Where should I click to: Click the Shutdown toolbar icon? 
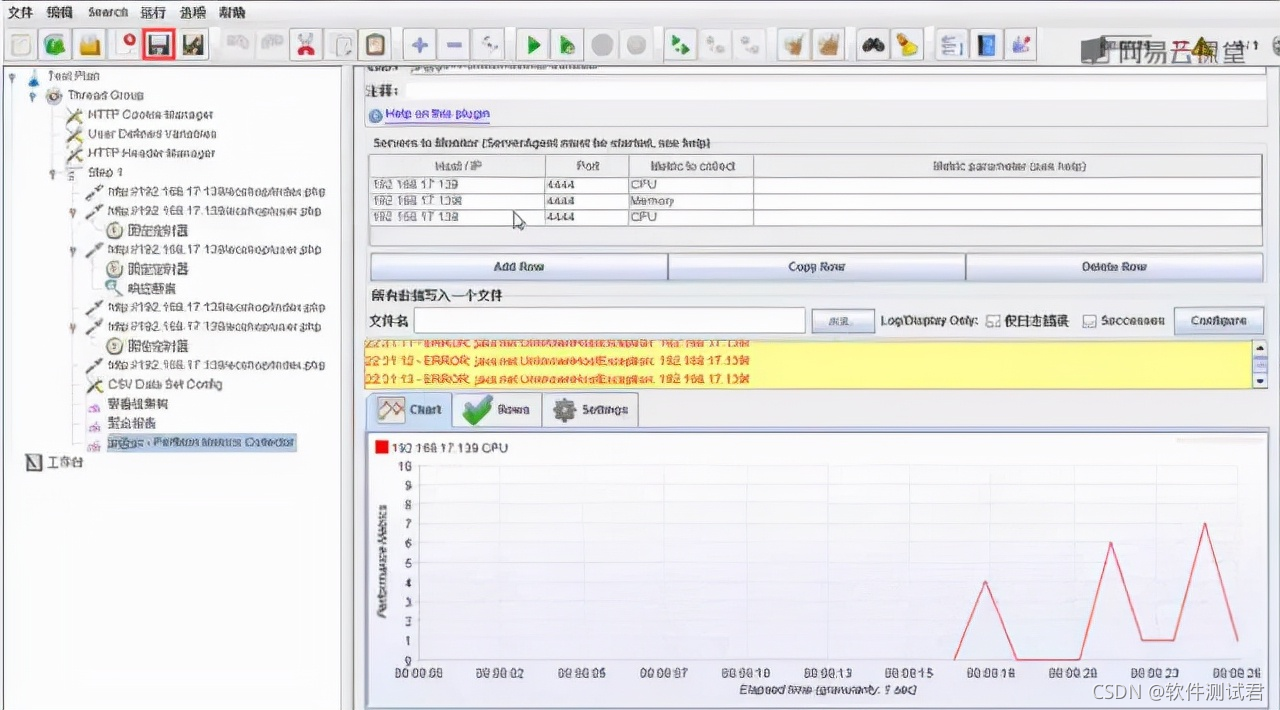(x=636, y=44)
